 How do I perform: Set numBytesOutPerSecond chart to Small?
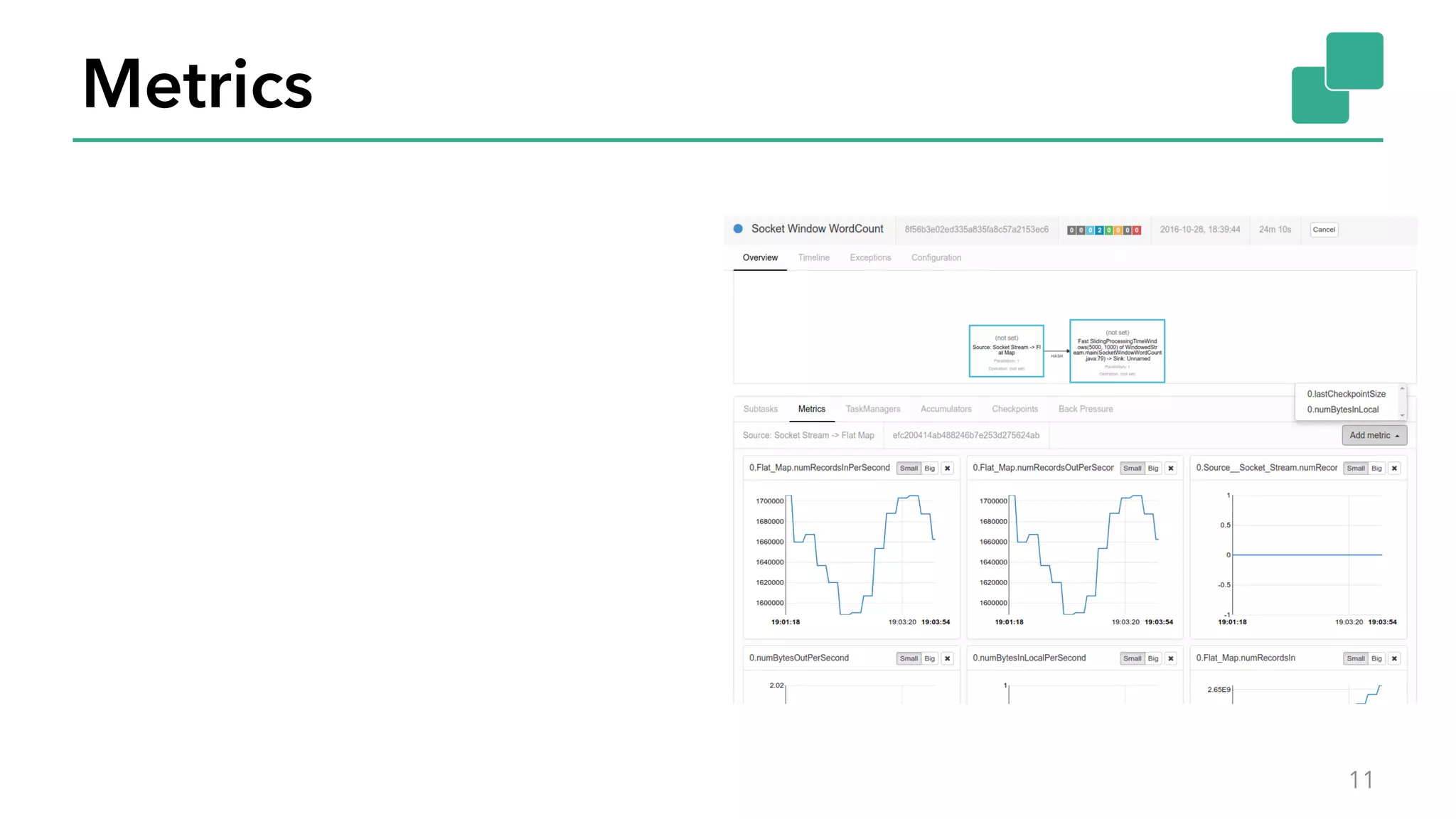tap(909, 659)
